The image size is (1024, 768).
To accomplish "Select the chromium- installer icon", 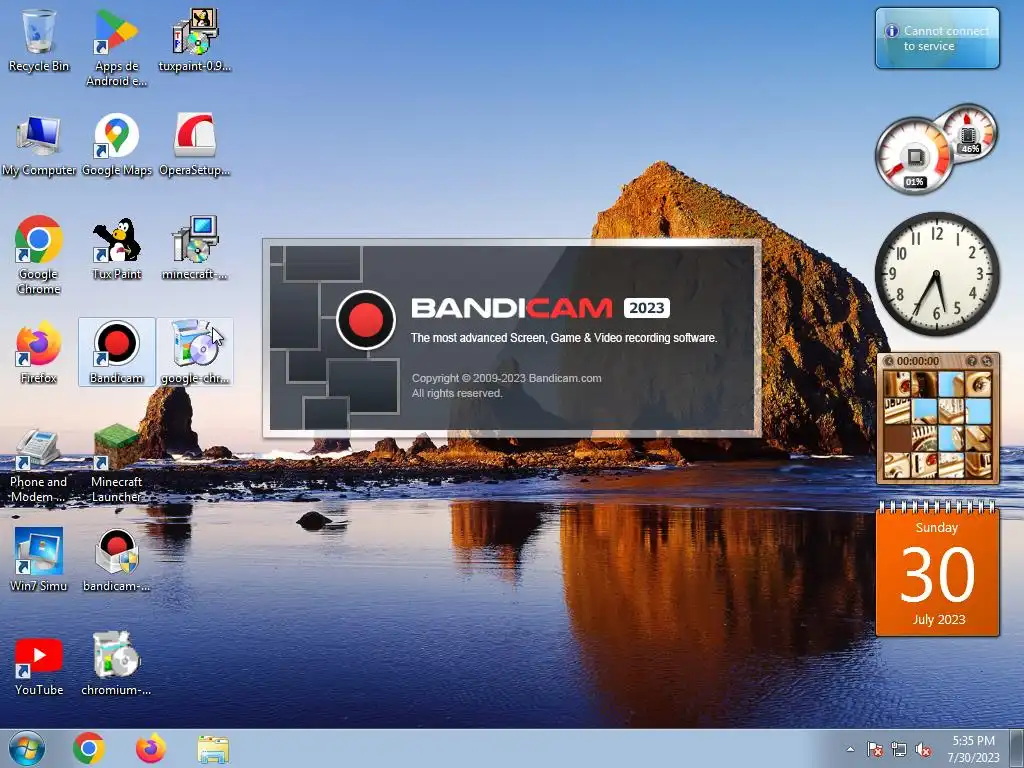I will pos(116,664).
